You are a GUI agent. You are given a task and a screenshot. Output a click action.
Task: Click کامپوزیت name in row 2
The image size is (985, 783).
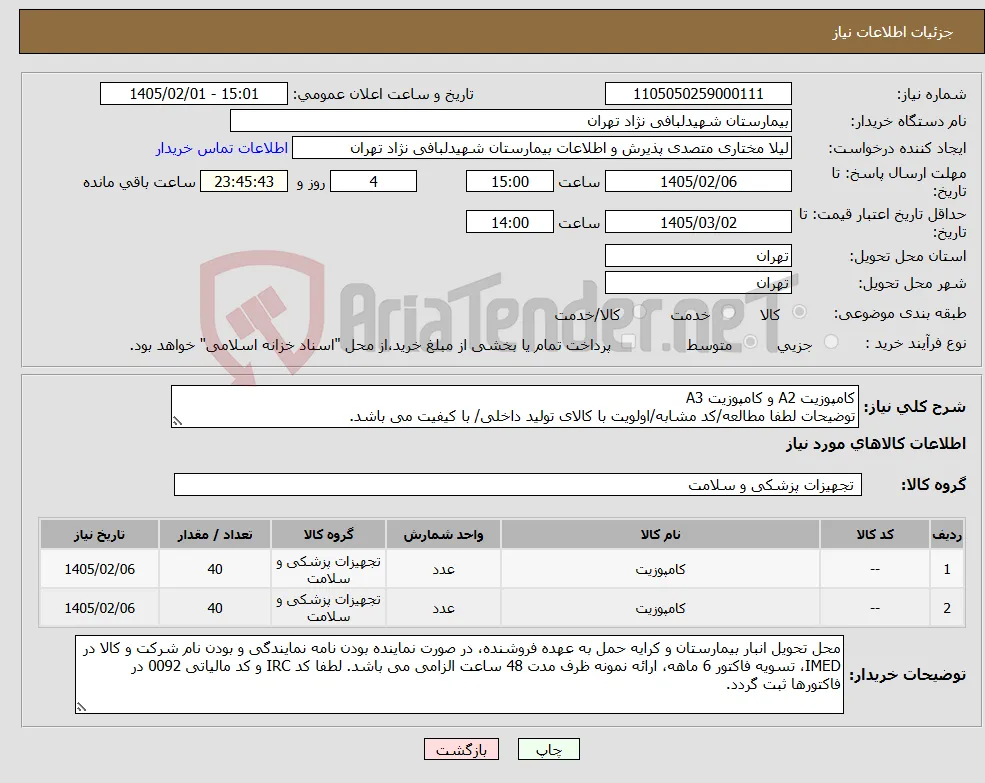[x=660, y=608]
